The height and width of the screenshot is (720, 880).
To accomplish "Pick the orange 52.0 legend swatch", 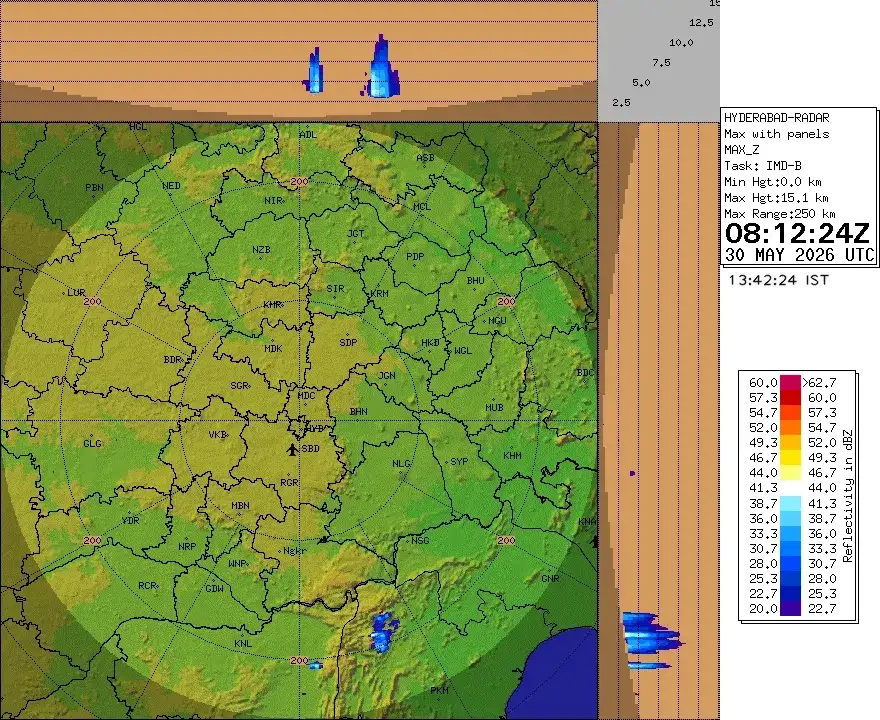I will [790, 428].
